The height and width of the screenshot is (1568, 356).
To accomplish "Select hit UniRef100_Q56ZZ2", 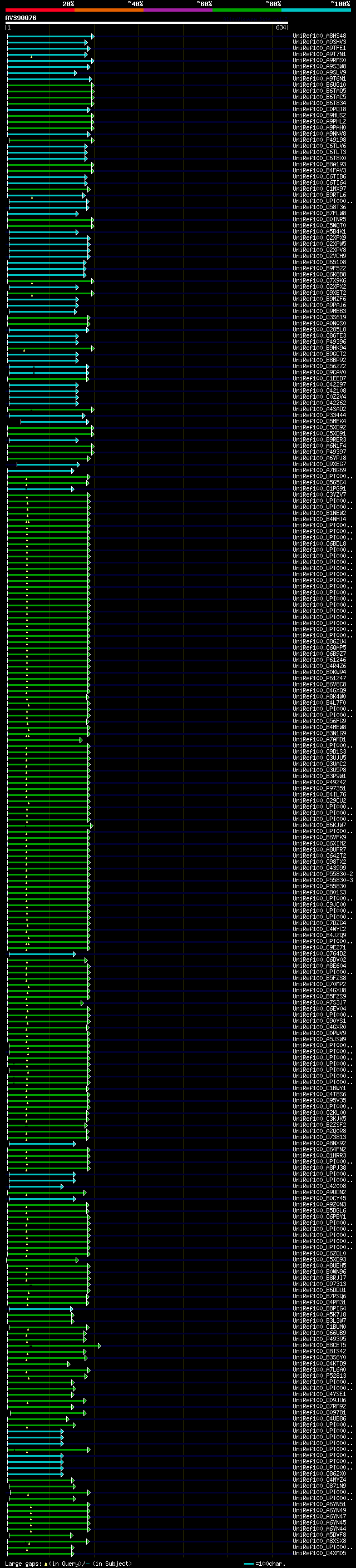I will (x=319, y=367).
